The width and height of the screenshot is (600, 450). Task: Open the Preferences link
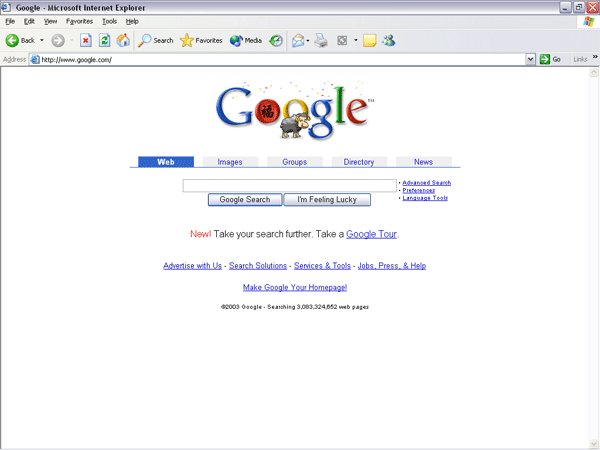click(x=419, y=191)
